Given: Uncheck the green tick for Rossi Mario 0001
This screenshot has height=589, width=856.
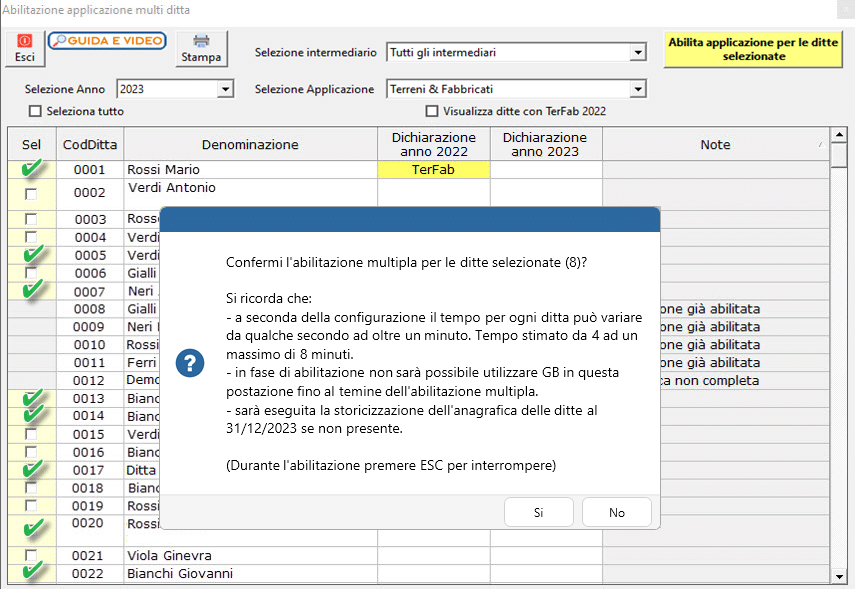Looking at the screenshot, I should coord(31,169).
